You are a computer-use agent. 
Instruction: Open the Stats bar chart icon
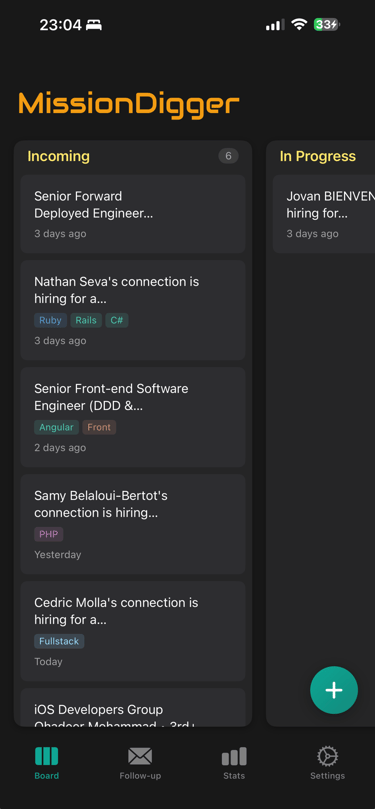(234, 756)
